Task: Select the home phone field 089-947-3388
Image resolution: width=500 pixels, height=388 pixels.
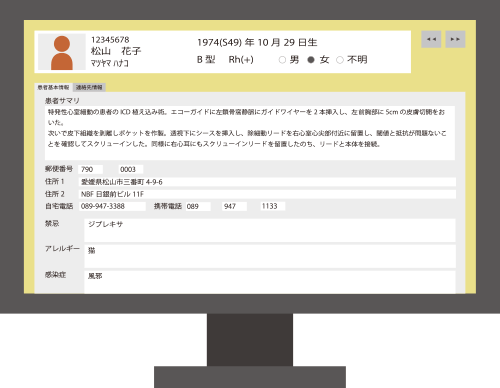Action: coord(112,206)
